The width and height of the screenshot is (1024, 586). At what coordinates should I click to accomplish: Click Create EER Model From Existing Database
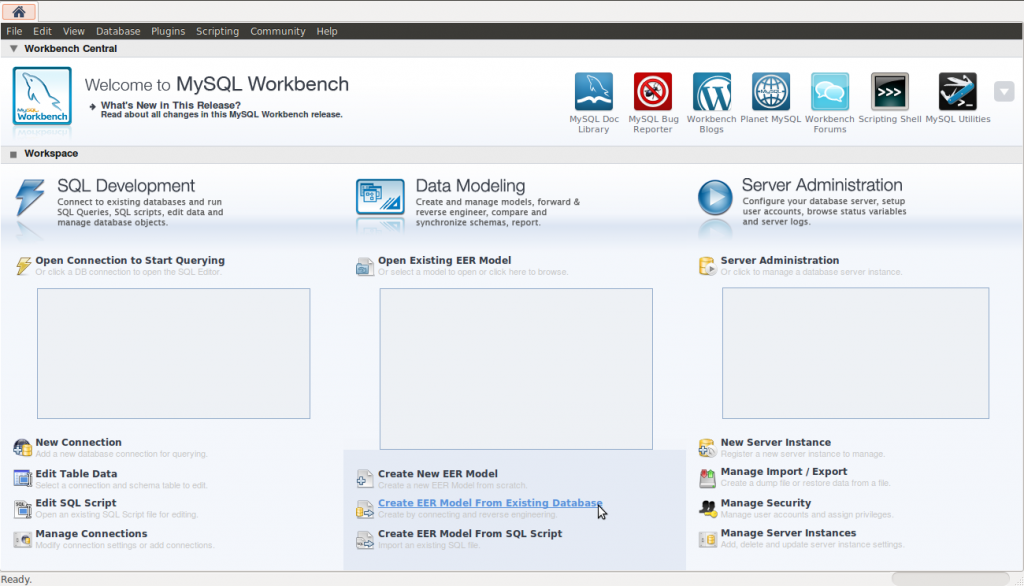click(489, 503)
